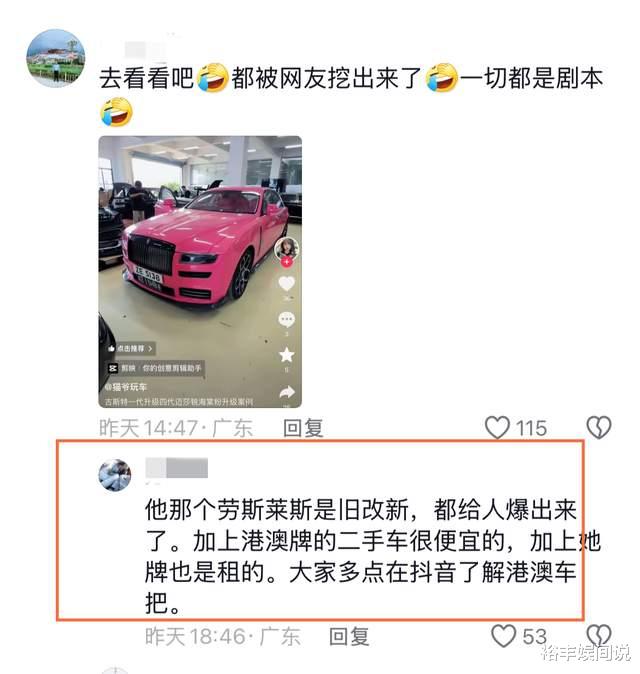Select the reply text about 劳斯莱斯
Image resolution: width=640 pixels, height=674 pixels.
[x=372, y=557]
